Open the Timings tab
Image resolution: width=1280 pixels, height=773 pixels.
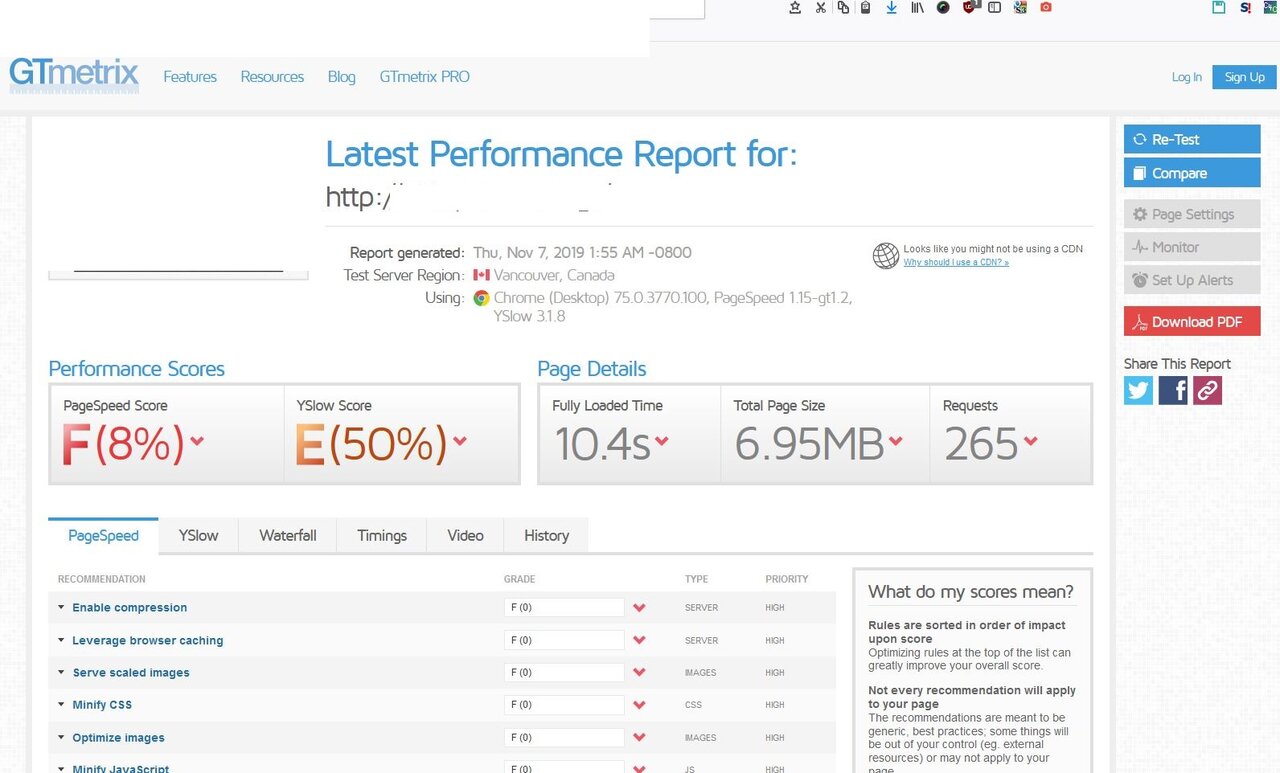point(382,535)
